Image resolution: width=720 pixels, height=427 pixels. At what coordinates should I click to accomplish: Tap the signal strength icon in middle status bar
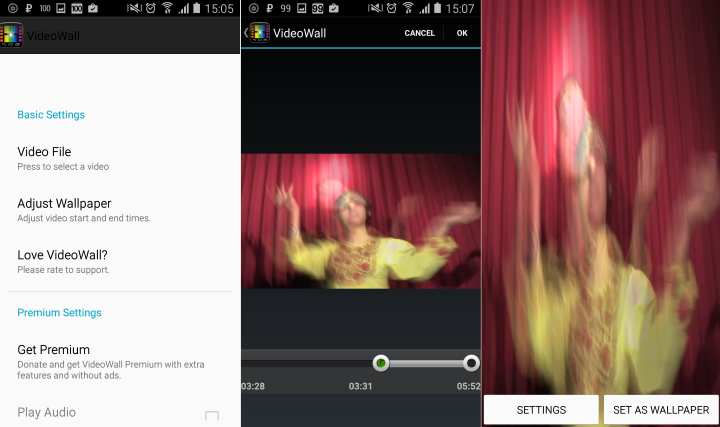point(424,8)
